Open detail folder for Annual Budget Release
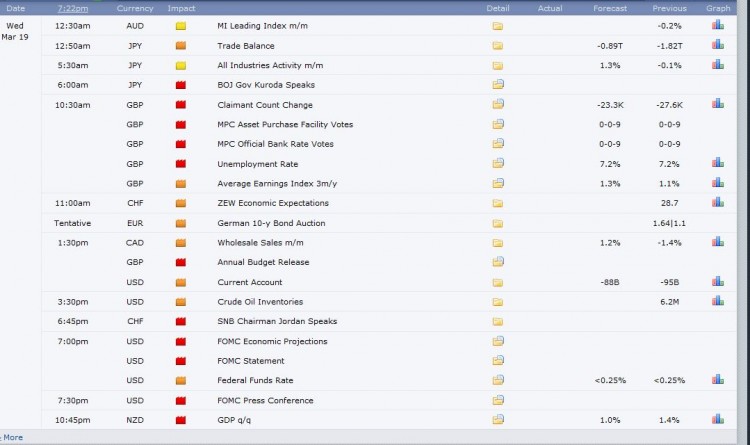Screen dimensions: 750x445 (498, 262)
